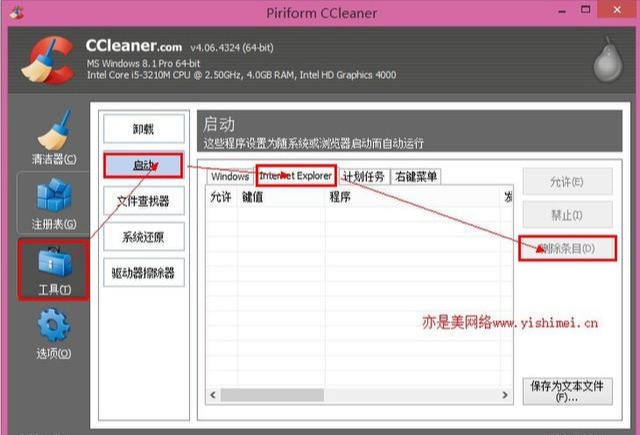Open the Cleaner (清洁器) section
The height and width of the screenshot is (435, 640).
coord(53,137)
